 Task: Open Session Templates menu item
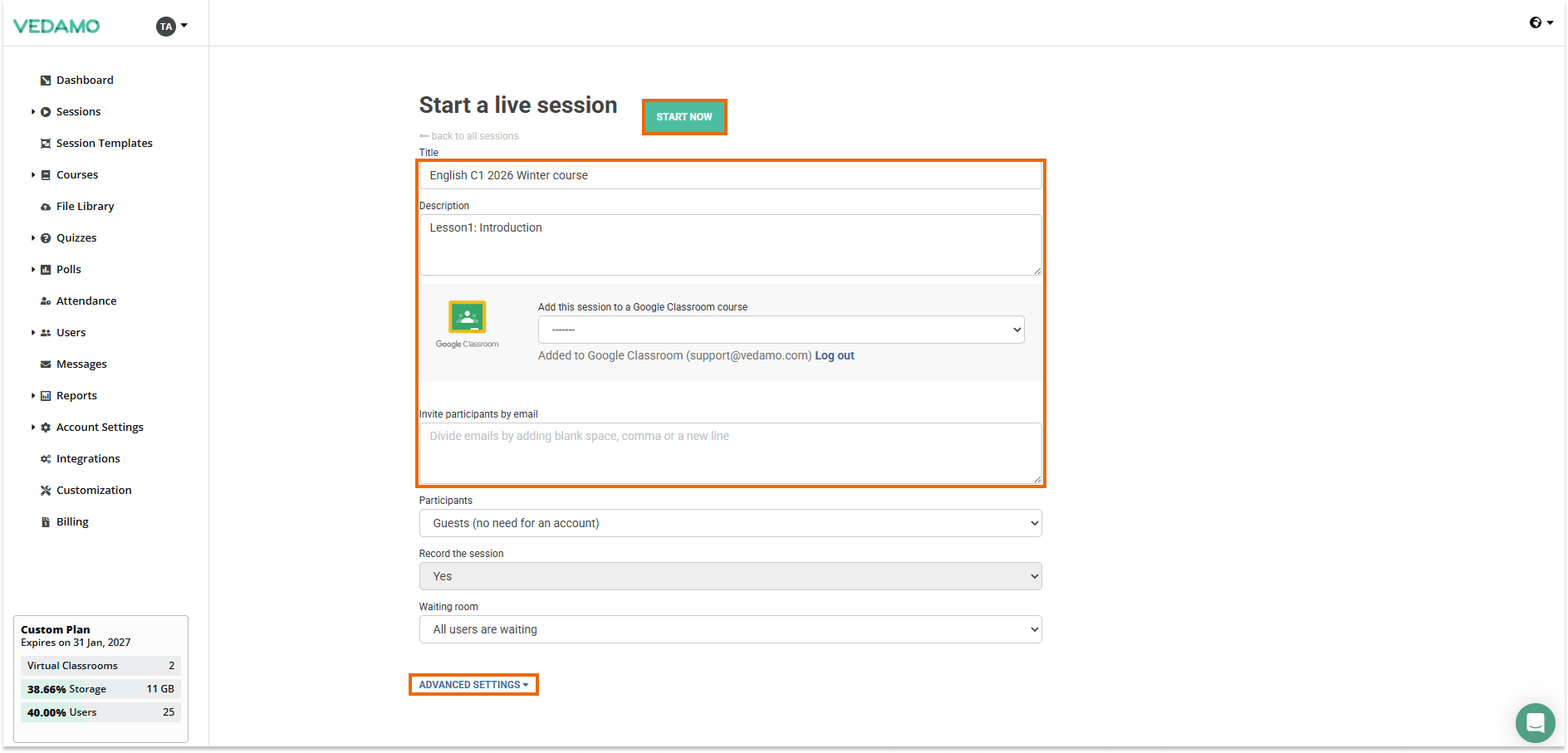tap(105, 144)
